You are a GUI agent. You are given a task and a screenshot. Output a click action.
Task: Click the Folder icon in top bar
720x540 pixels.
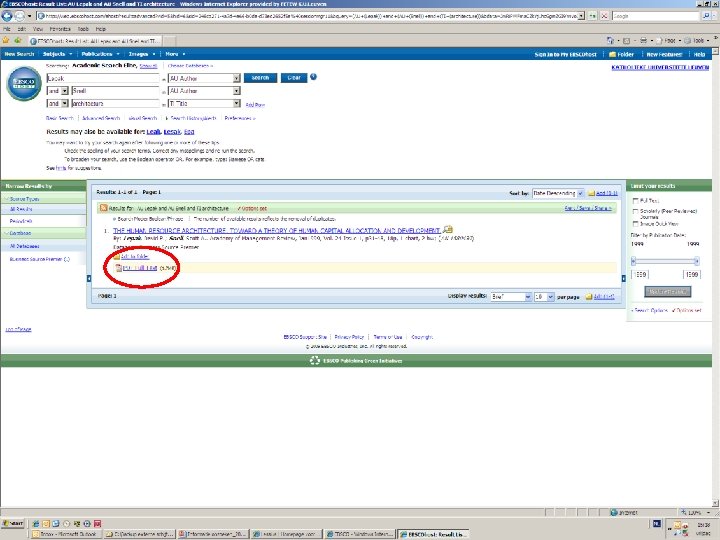pos(612,54)
